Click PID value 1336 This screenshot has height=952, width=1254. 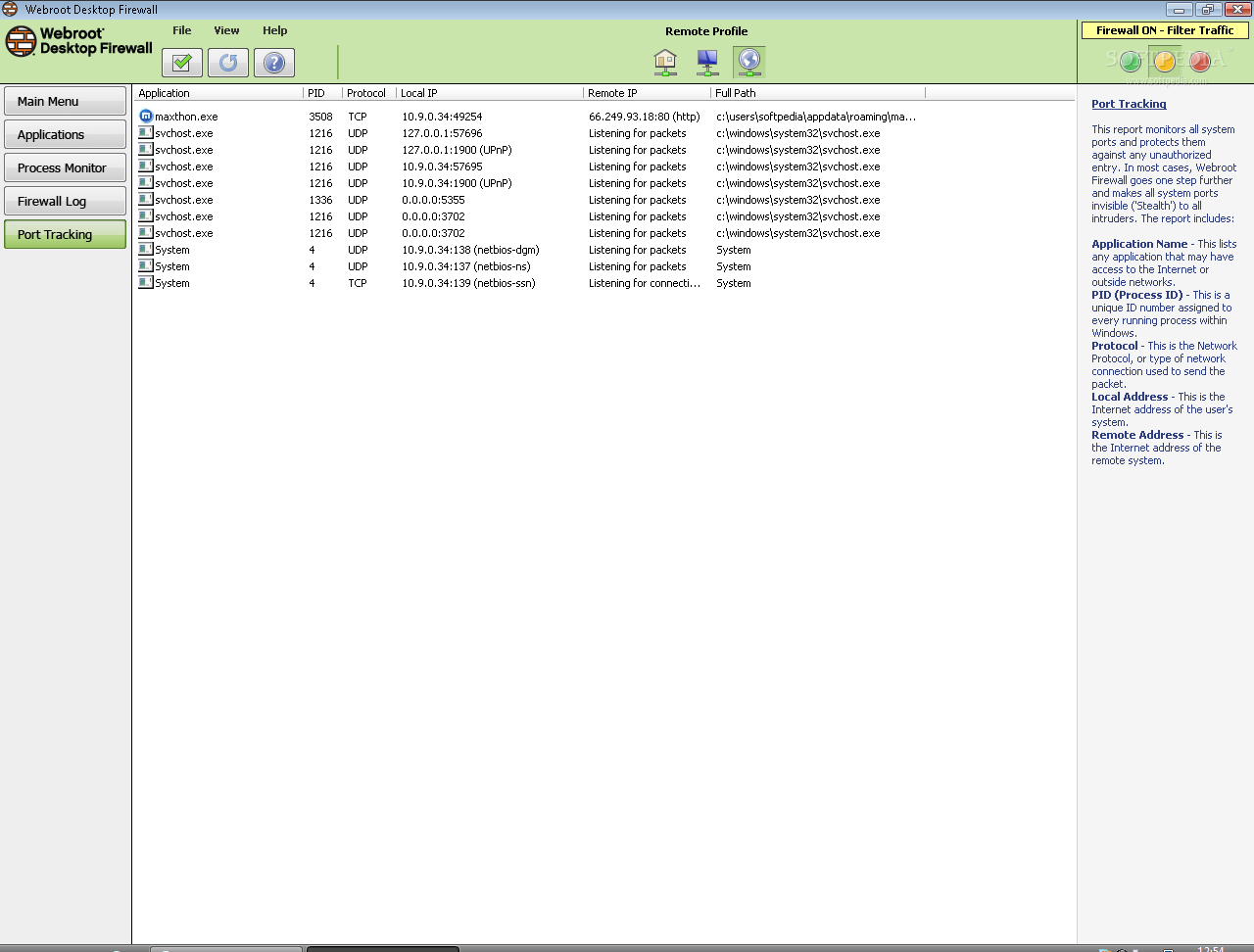click(320, 200)
